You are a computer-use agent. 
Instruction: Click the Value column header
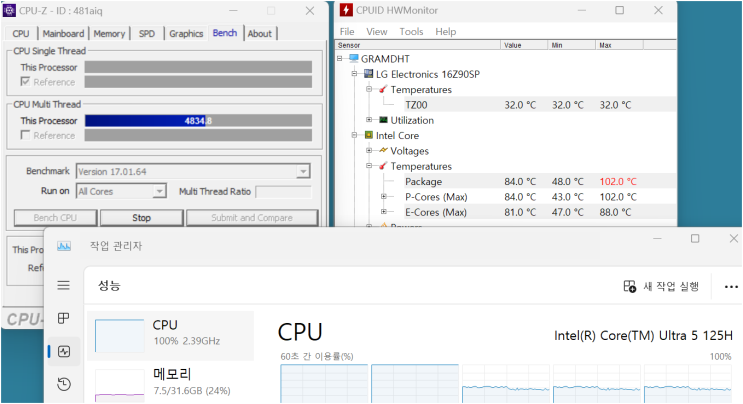524,45
